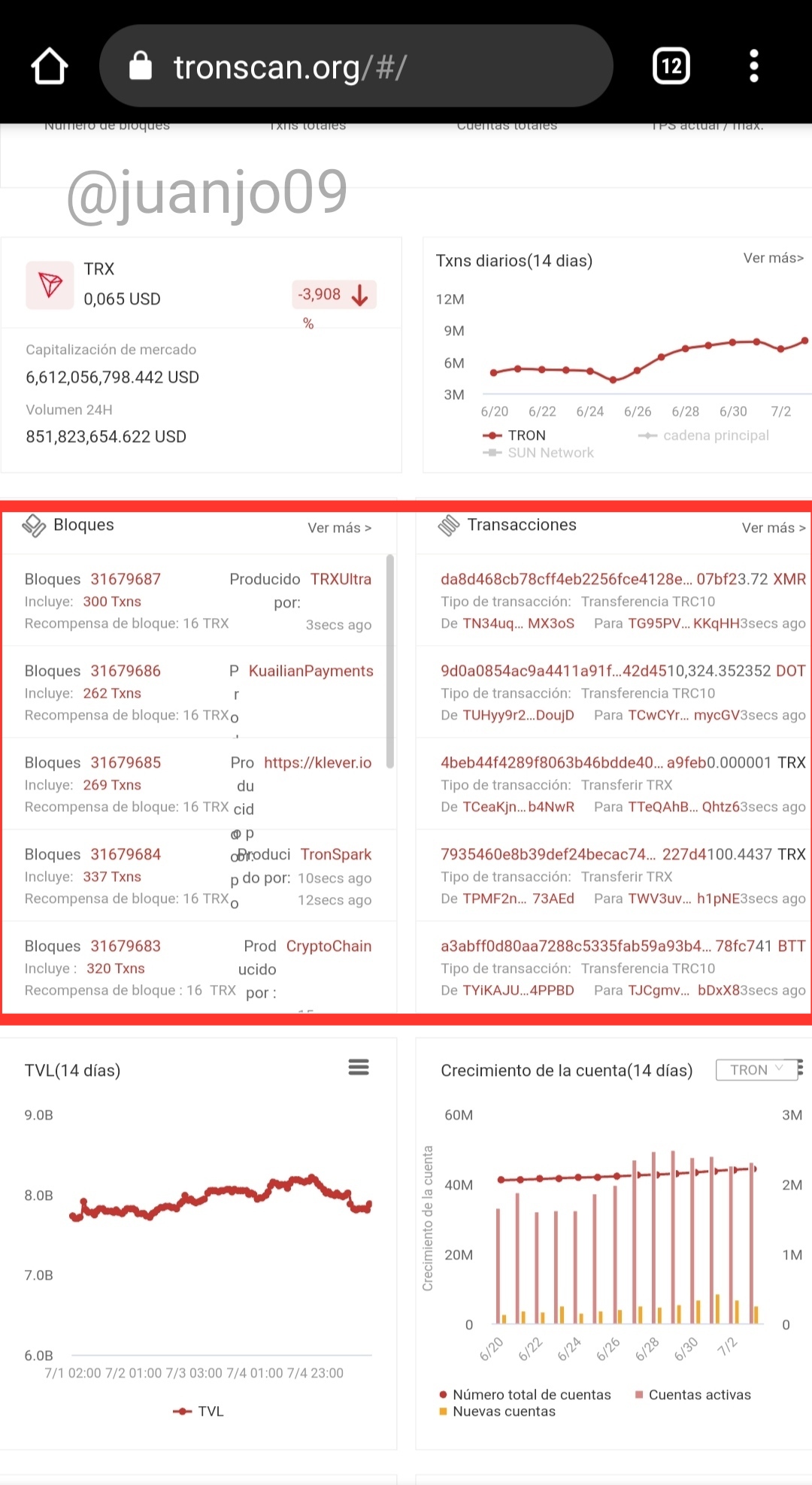Viewport: 812px width, 1485px height.
Task: View 300 Txns in block 31679687
Action: 112,602
